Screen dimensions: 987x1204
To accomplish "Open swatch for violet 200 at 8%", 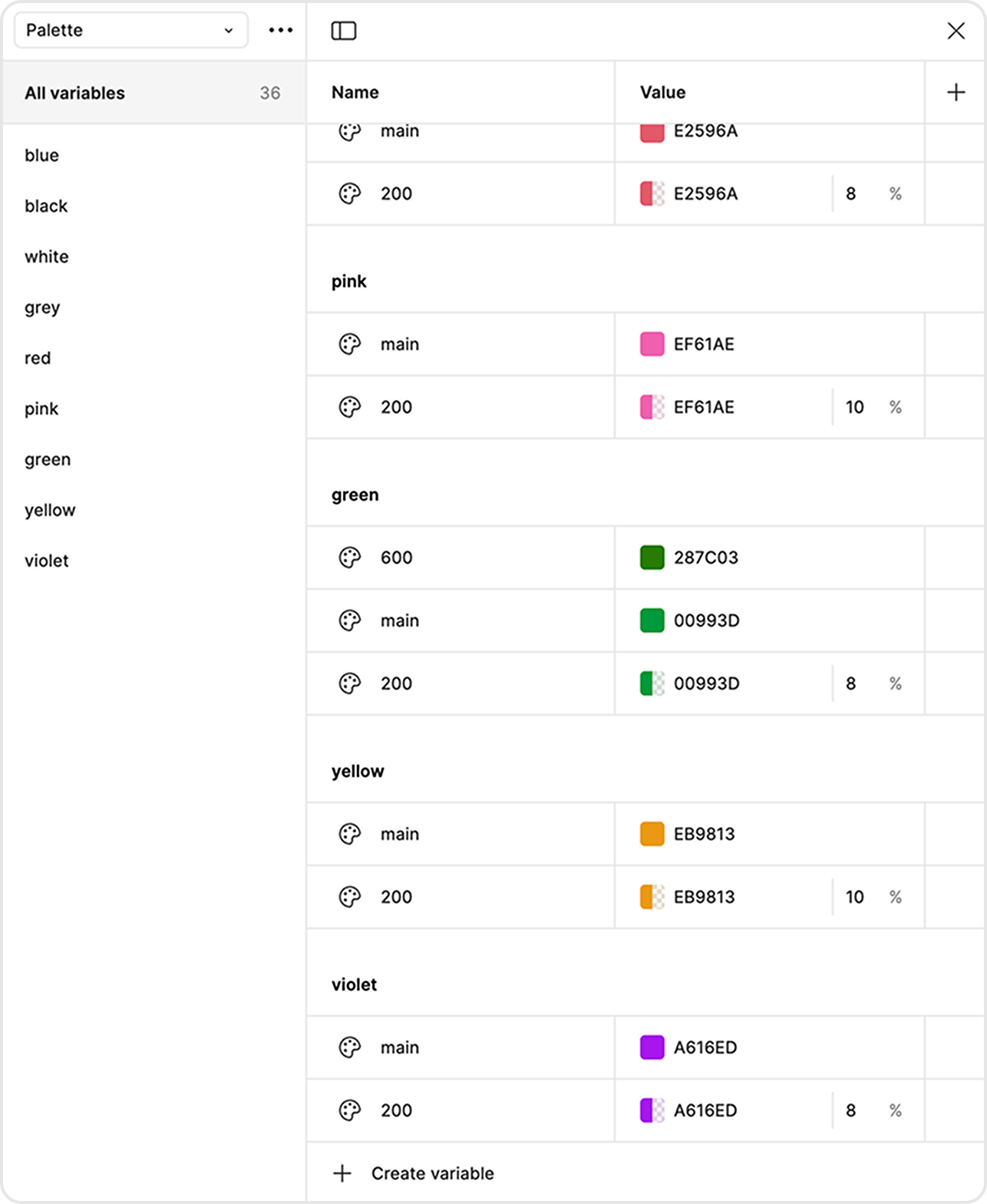I will [652, 1110].
